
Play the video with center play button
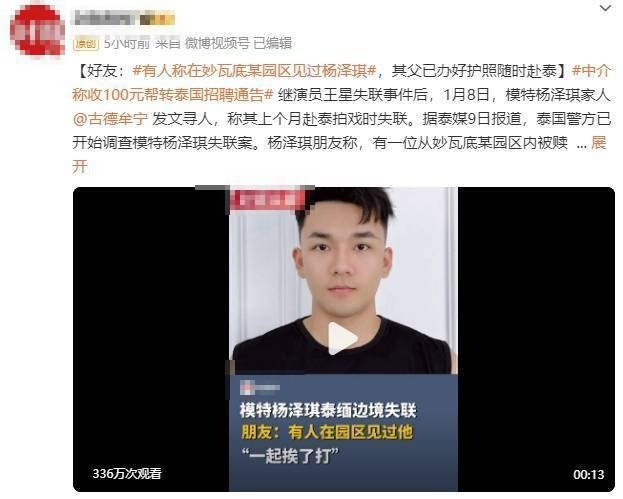[x=342, y=338]
